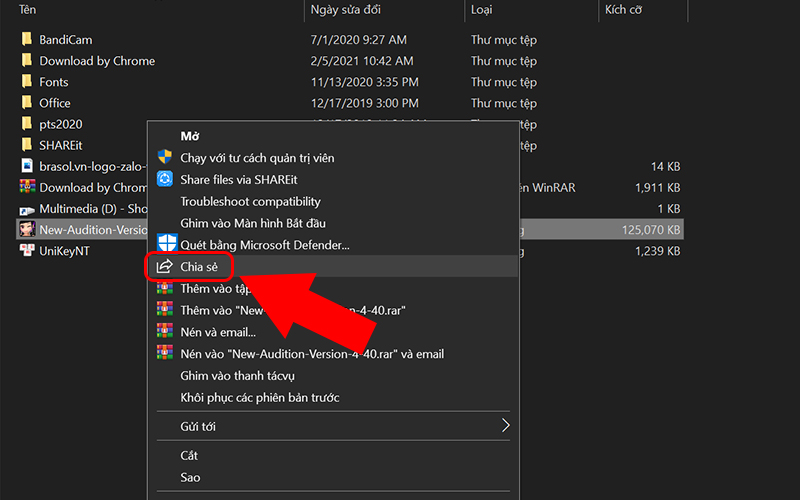Choose Khôi phục các phiên bản trước
800x500 pixels.
click(260, 397)
